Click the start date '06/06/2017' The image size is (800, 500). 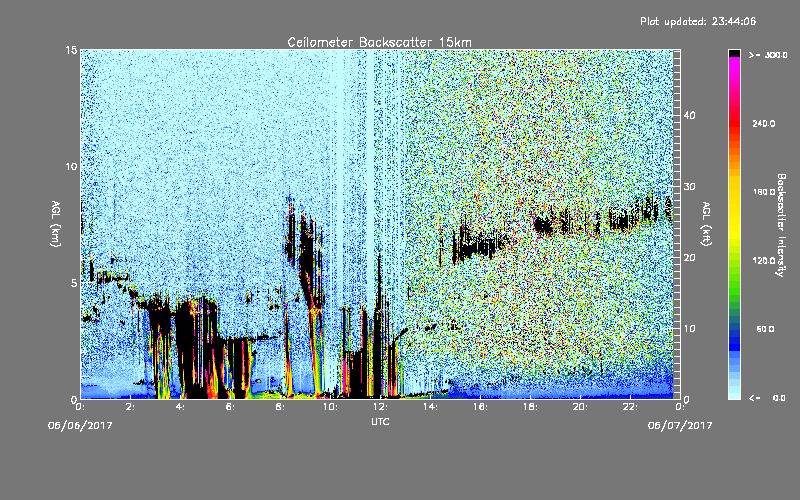80,425
